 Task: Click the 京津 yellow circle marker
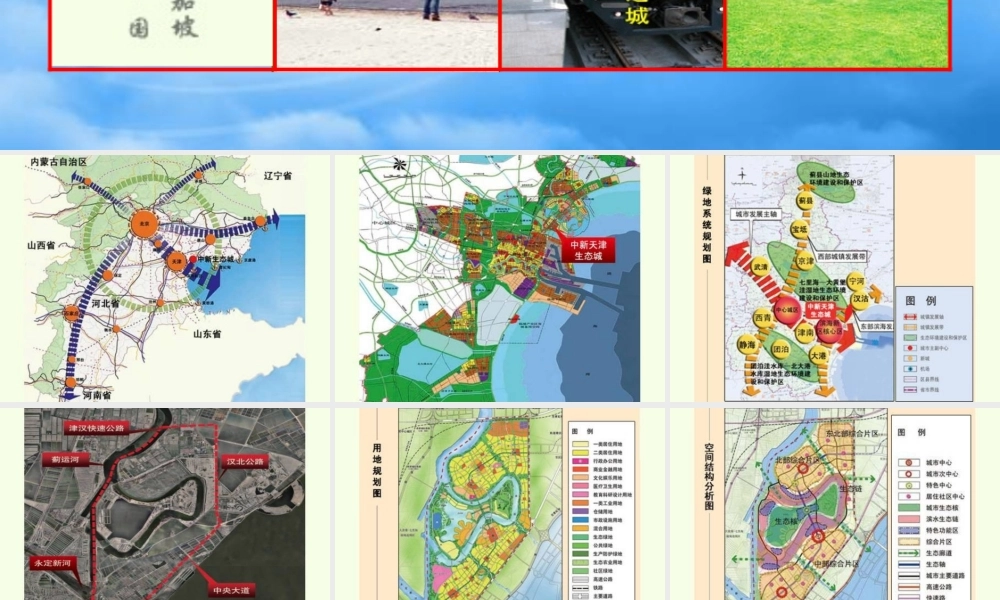(805, 260)
